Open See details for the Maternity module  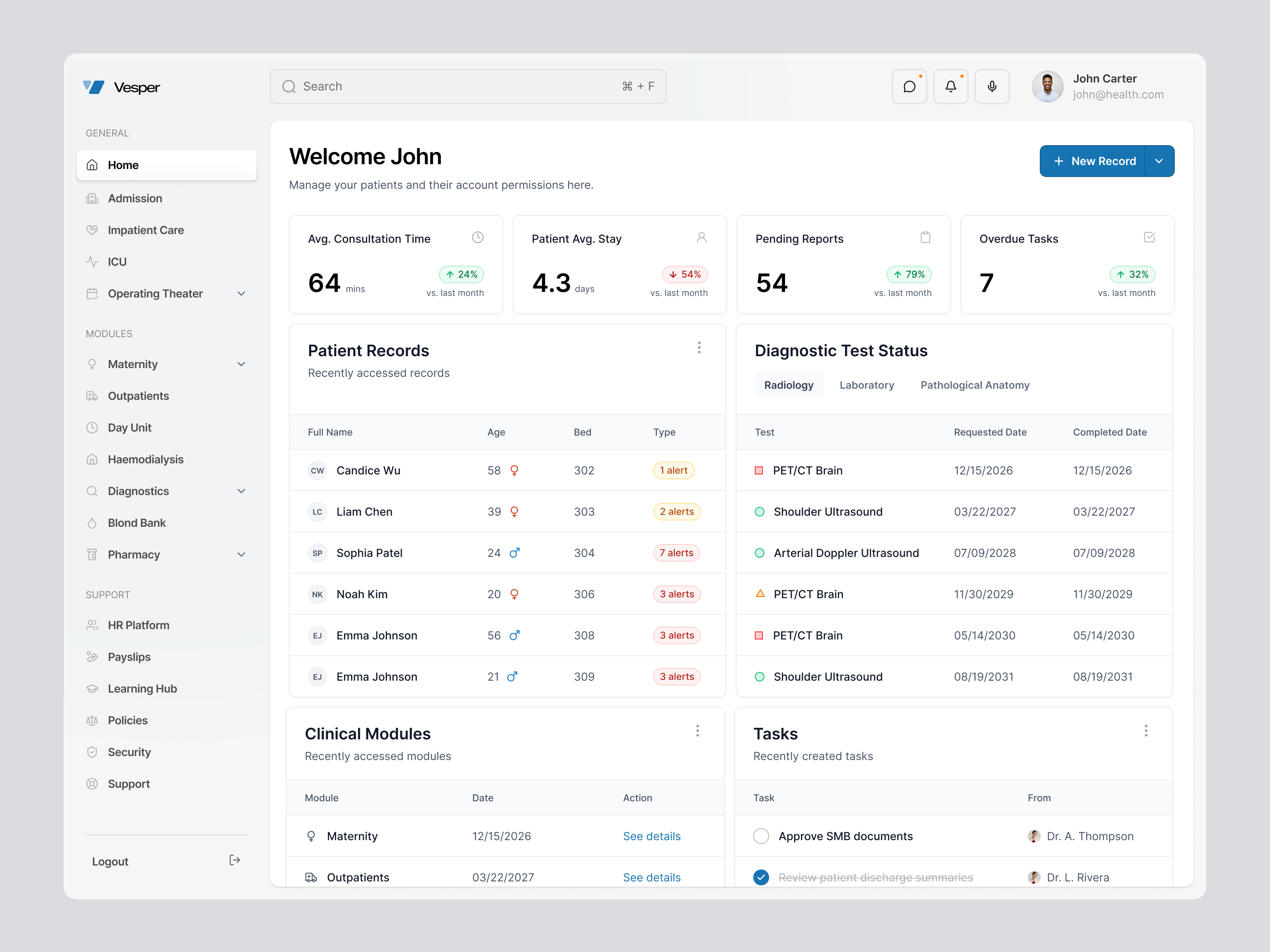(652, 836)
